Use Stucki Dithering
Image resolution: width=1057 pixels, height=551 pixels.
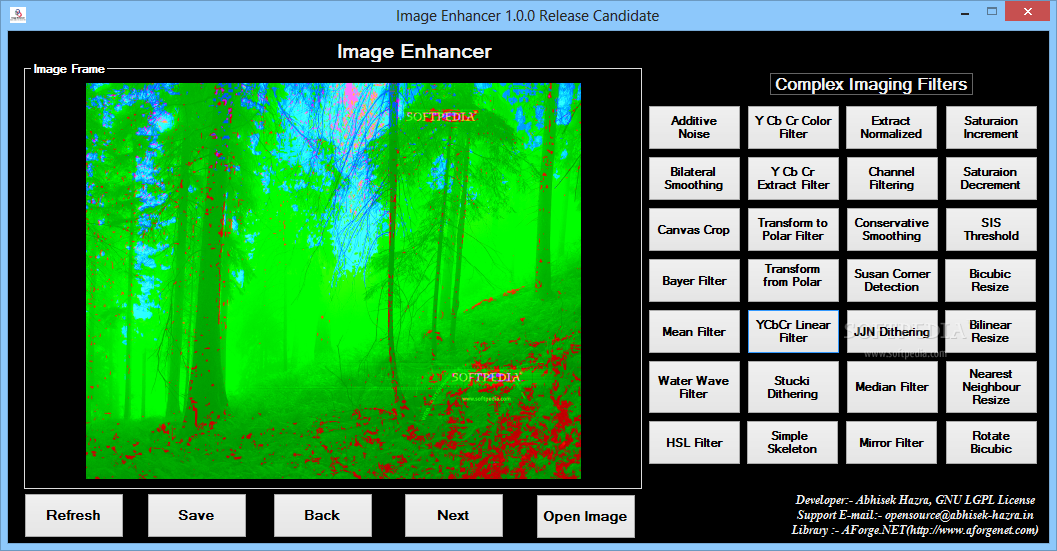pyautogui.click(x=793, y=387)
